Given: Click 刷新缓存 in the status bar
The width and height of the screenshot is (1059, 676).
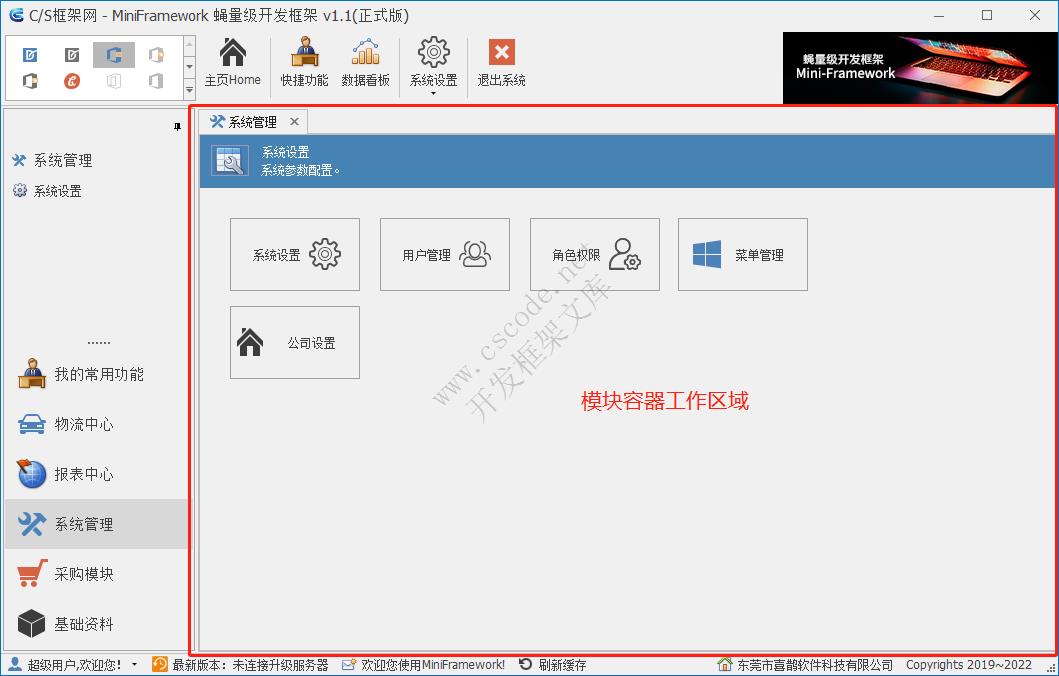Looking at the screenshot, I should click(x=561, y=664).
